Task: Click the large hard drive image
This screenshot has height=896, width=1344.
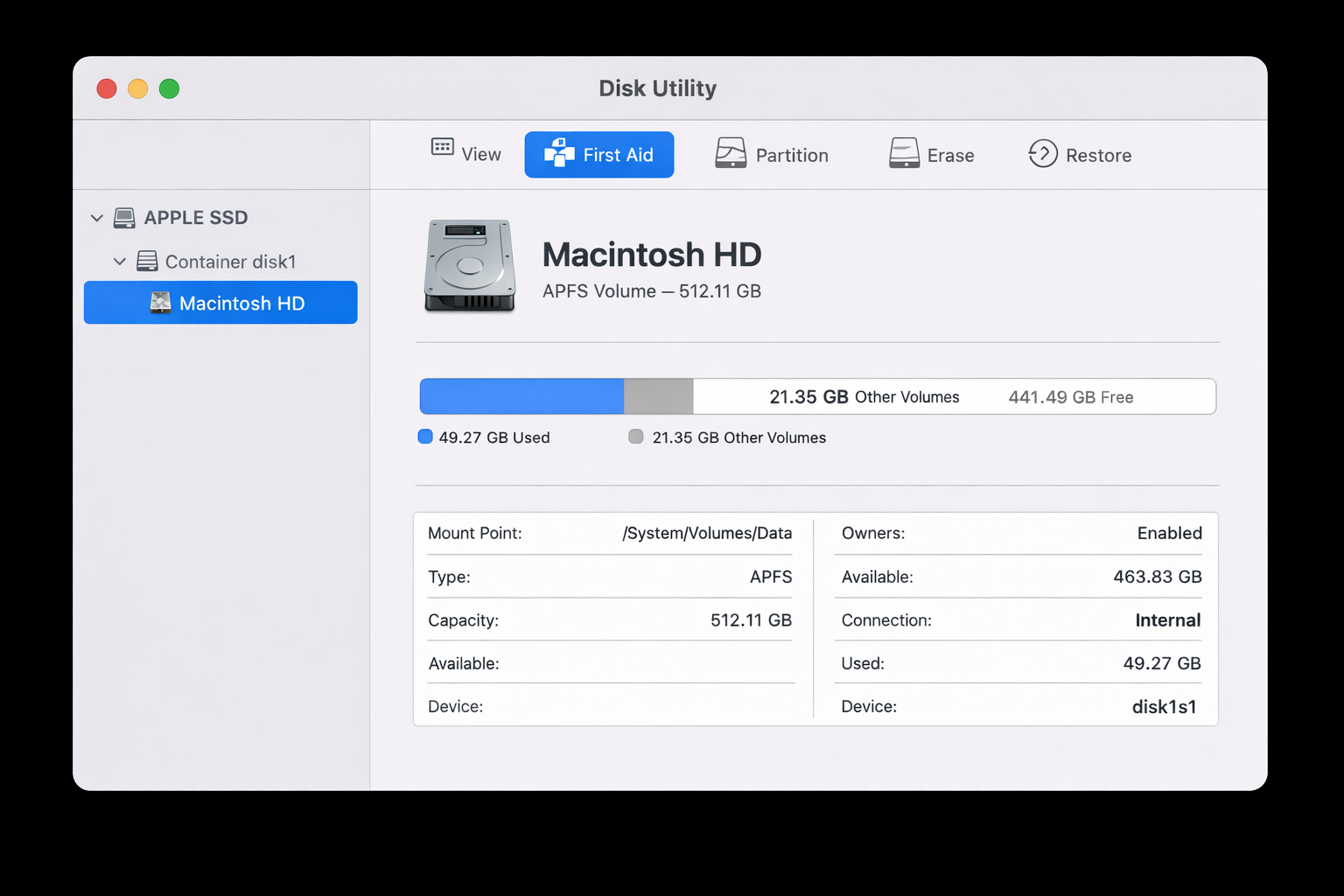Action: pyautogui.click(x=470, y=266)
